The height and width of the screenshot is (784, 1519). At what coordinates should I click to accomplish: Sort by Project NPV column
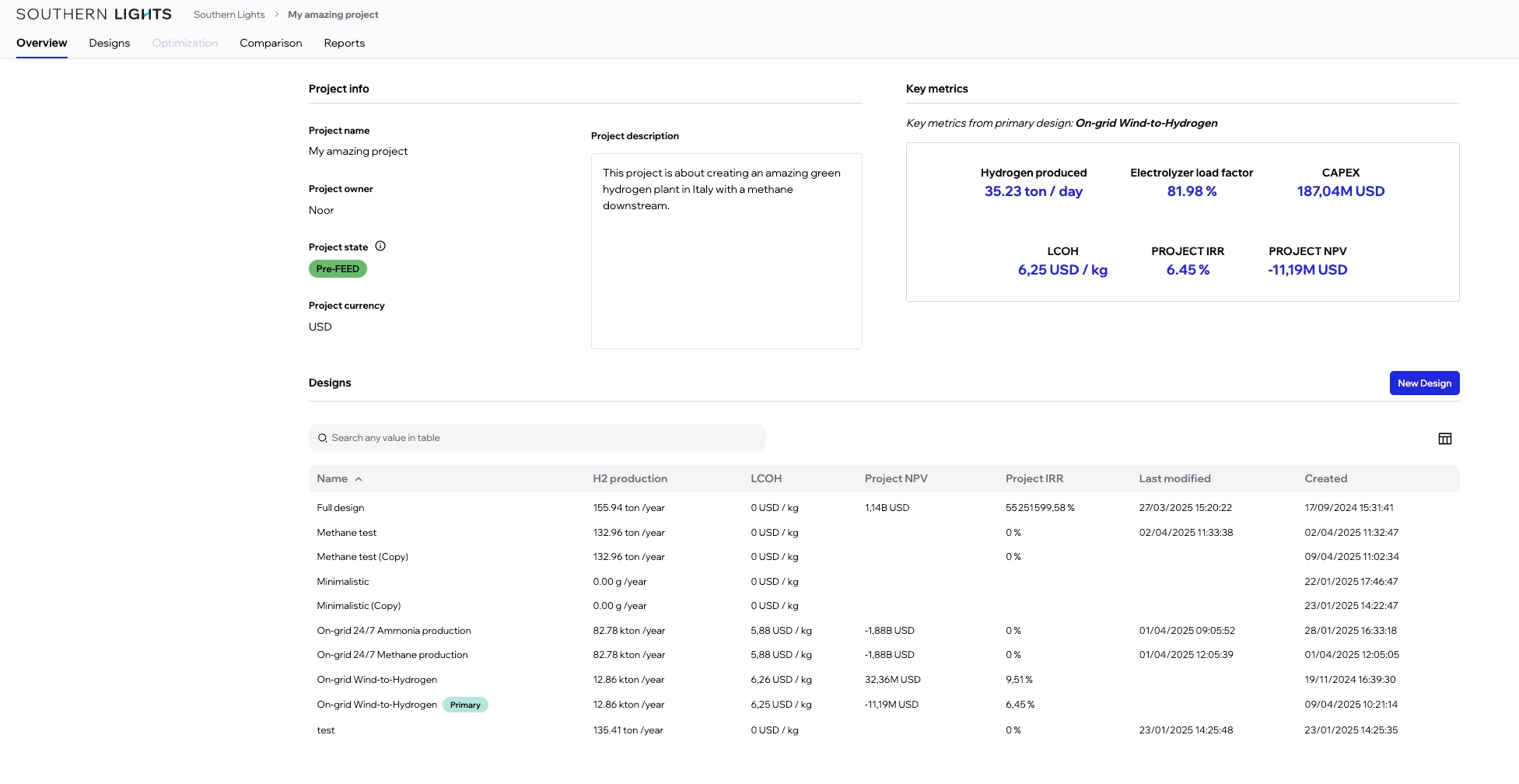pos(896,478)
